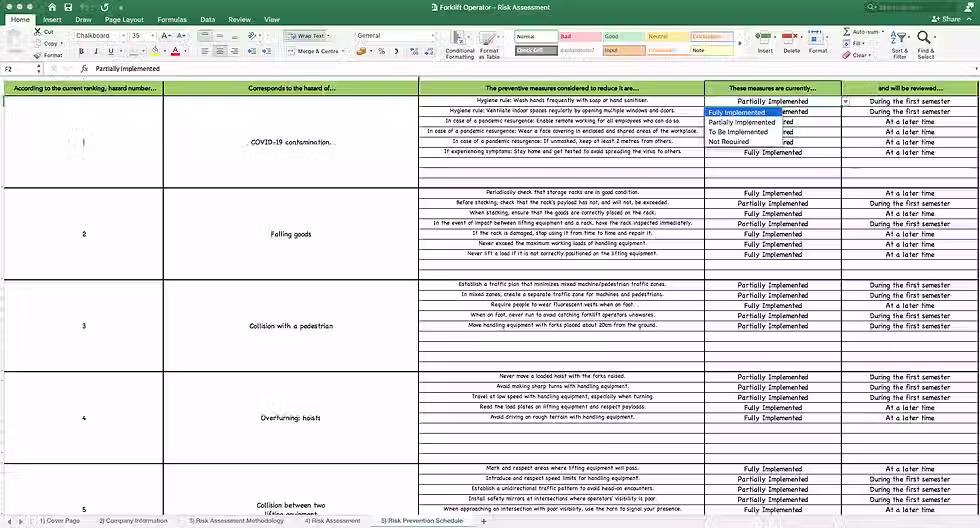
Task: Click the red font colour swatch
Action: tap(175, 51)
